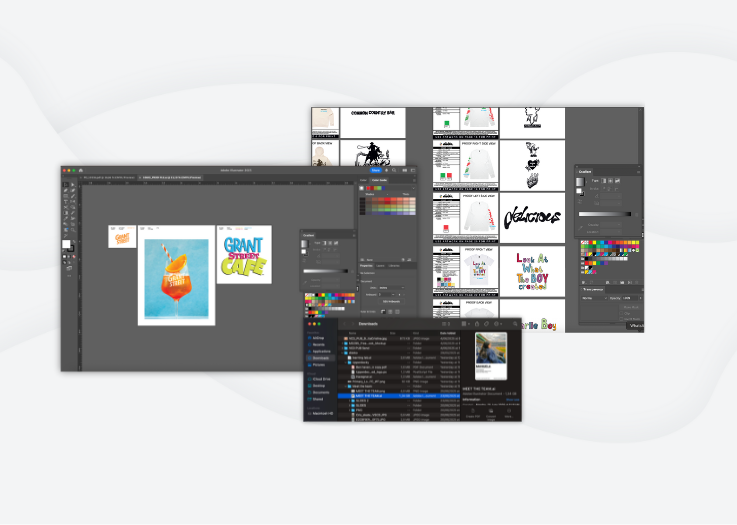
Task: Open the Color Guide harmony rules dropdown
Action: tap(413, 188)
